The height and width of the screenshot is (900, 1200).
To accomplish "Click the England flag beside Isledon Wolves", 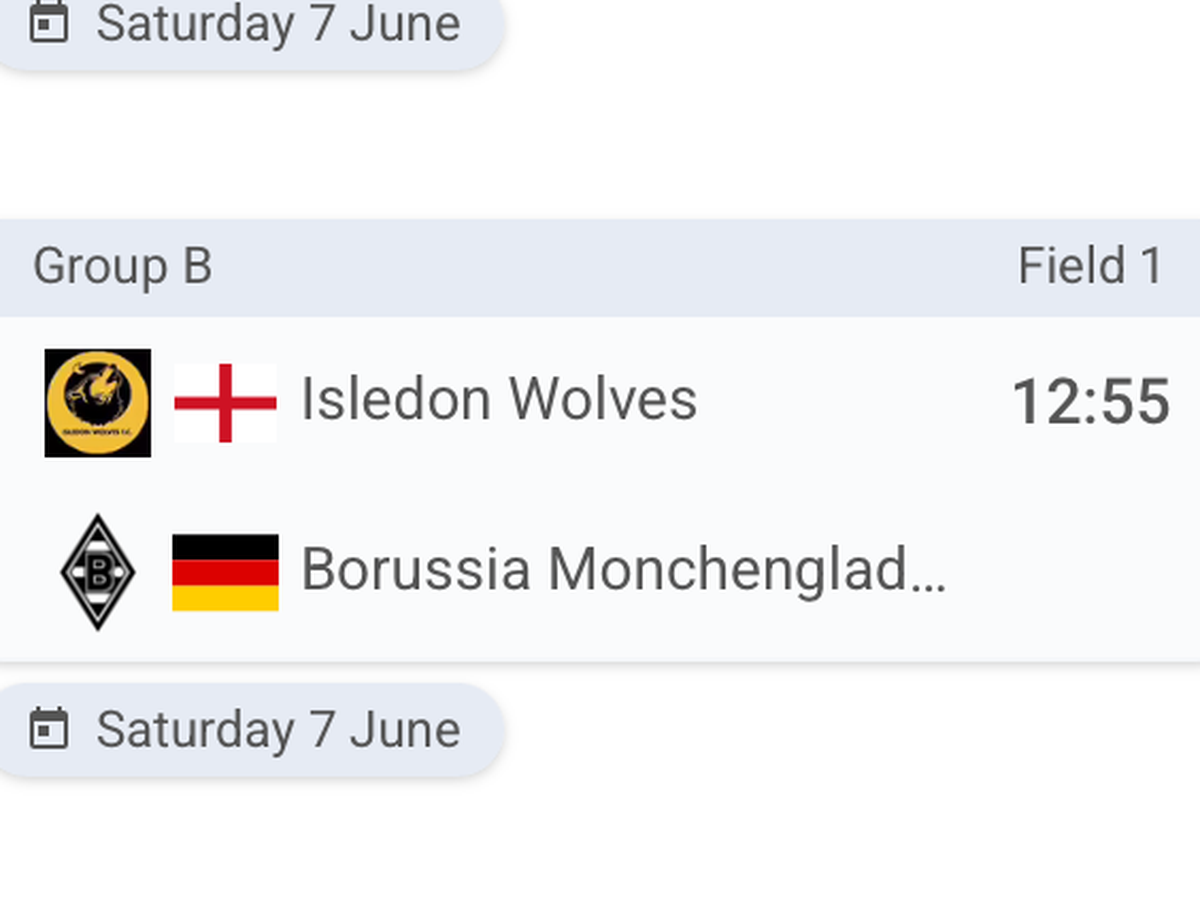I will (x=225, y=403).
